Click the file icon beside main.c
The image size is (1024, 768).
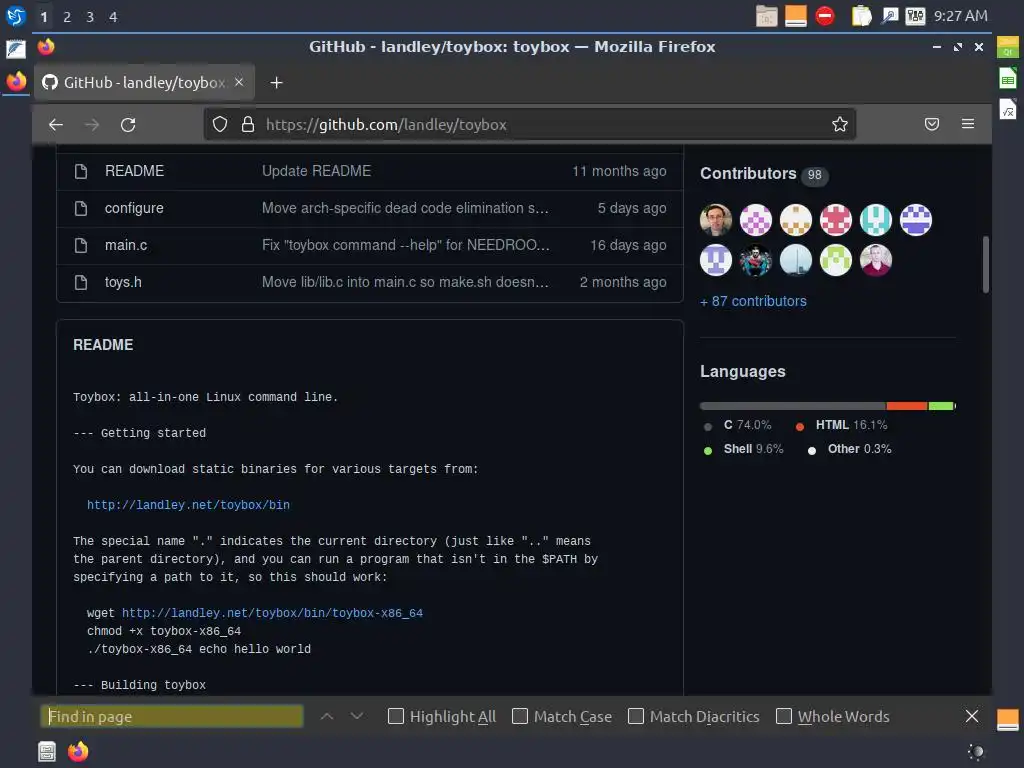coord(81,246)
